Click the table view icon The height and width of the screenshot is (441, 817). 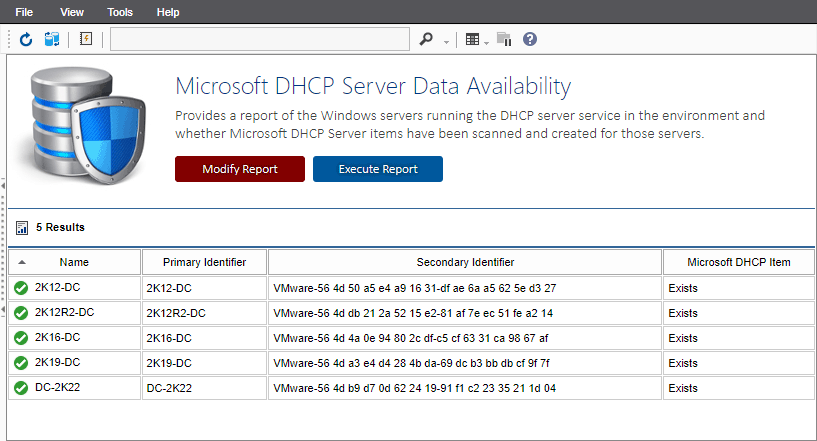click(x=472, y=40)
